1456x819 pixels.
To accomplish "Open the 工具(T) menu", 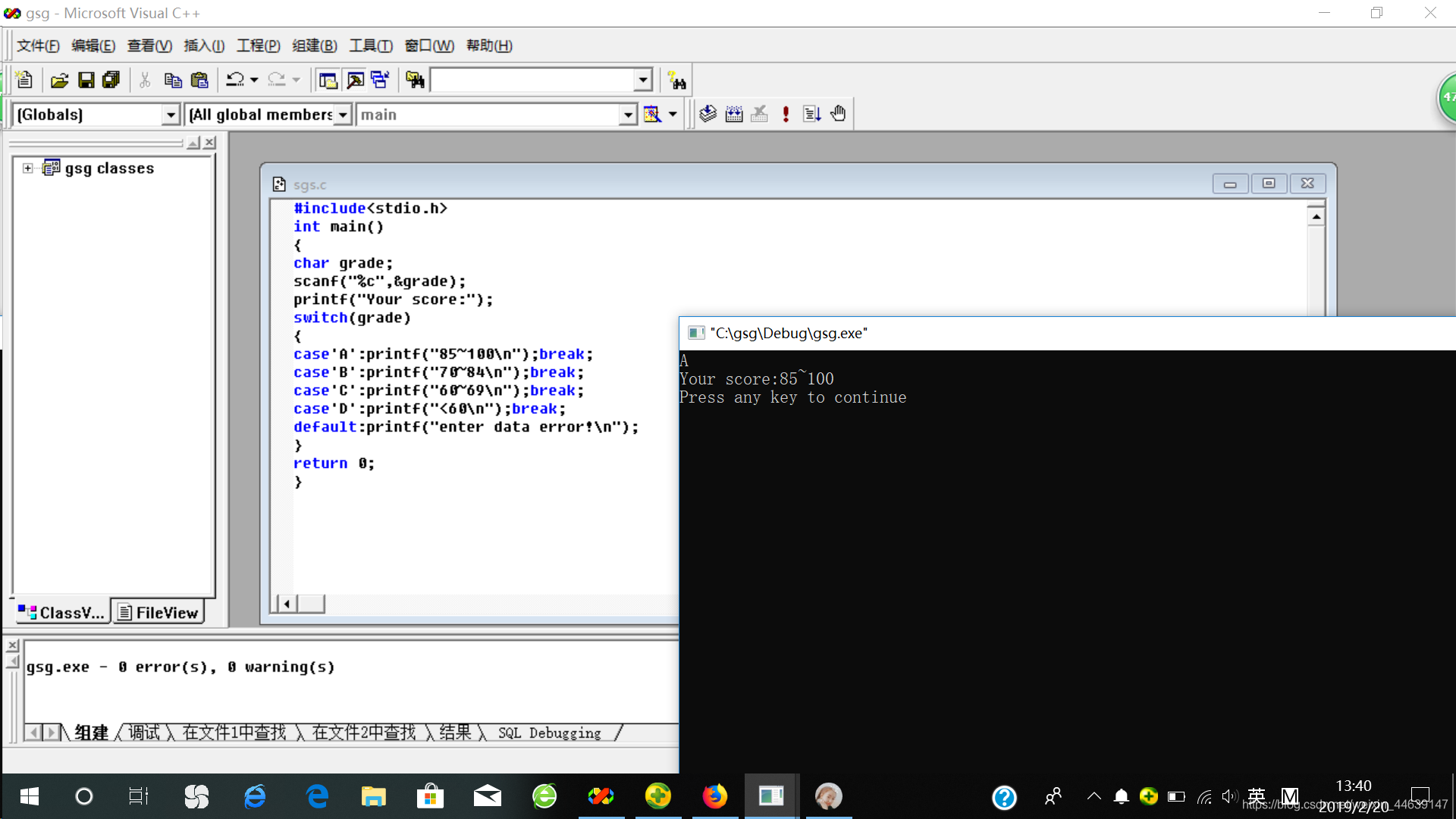I will click(371, 45).
